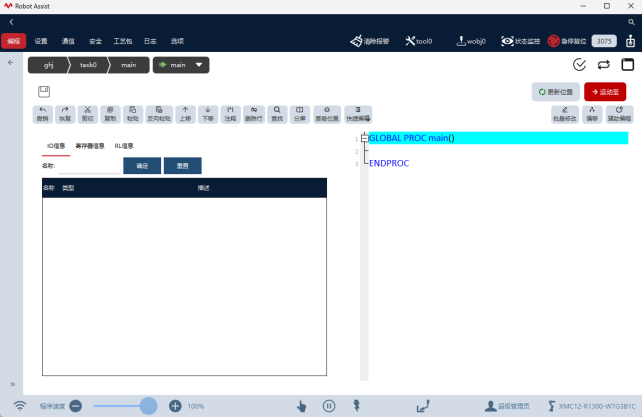
Task: Click the program speed slider handle
Action: (148, 406)
